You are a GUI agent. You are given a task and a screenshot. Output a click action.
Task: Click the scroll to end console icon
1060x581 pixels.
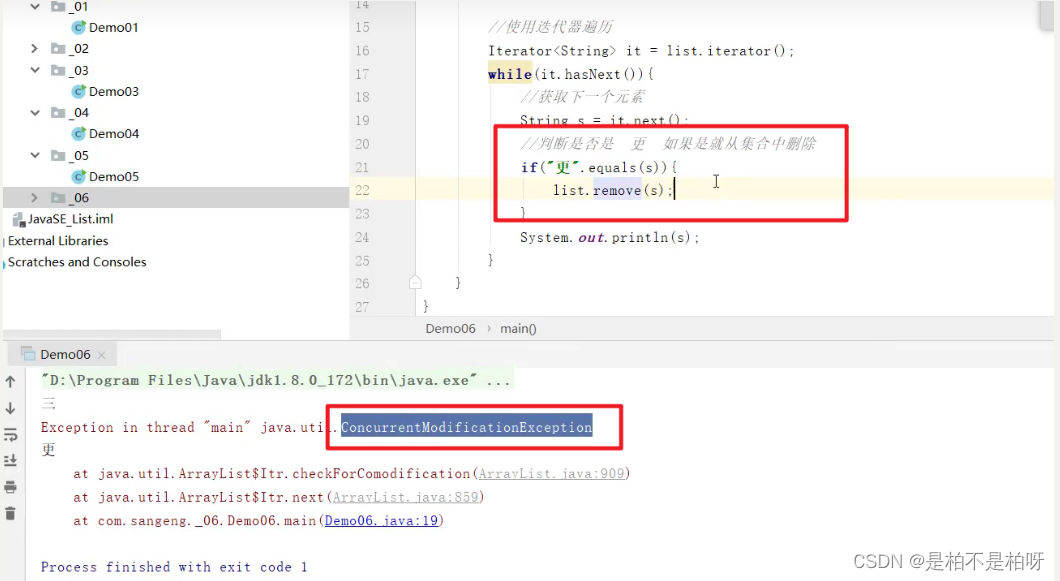pyautogui.click(x=11, y=460)
